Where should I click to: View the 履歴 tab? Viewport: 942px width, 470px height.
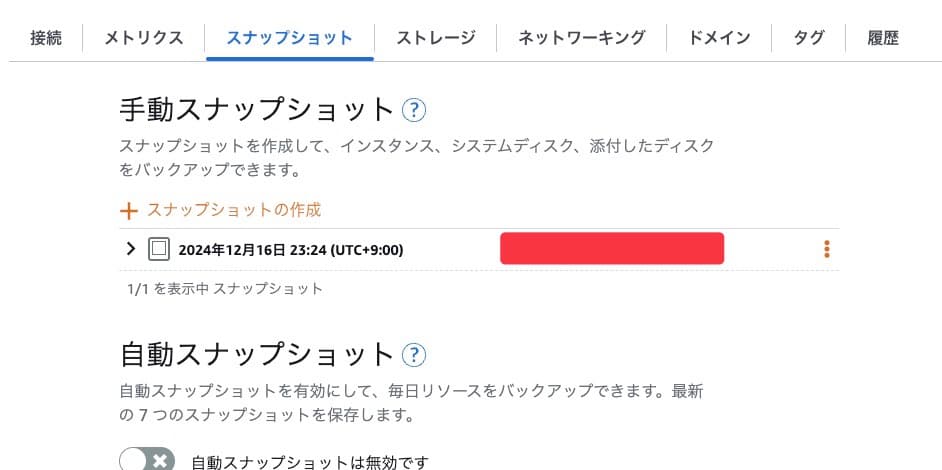click(883, 38)
